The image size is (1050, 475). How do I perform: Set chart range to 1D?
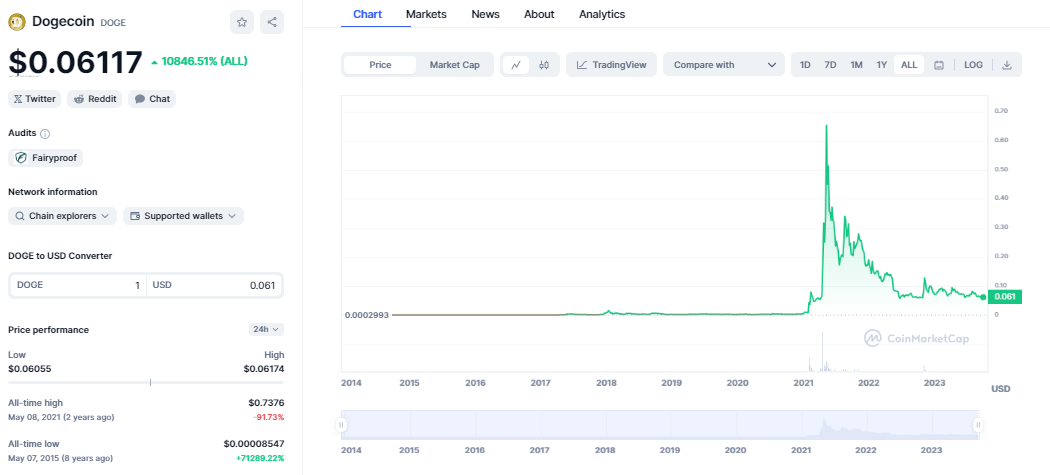coord(806,65)
